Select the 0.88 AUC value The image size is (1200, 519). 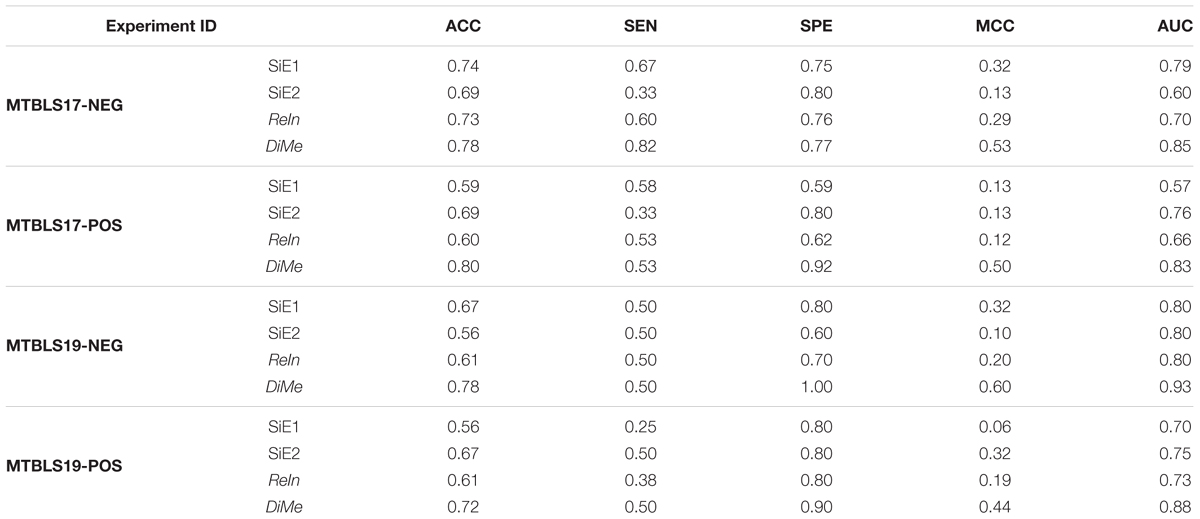click(x=1177, y=506)
